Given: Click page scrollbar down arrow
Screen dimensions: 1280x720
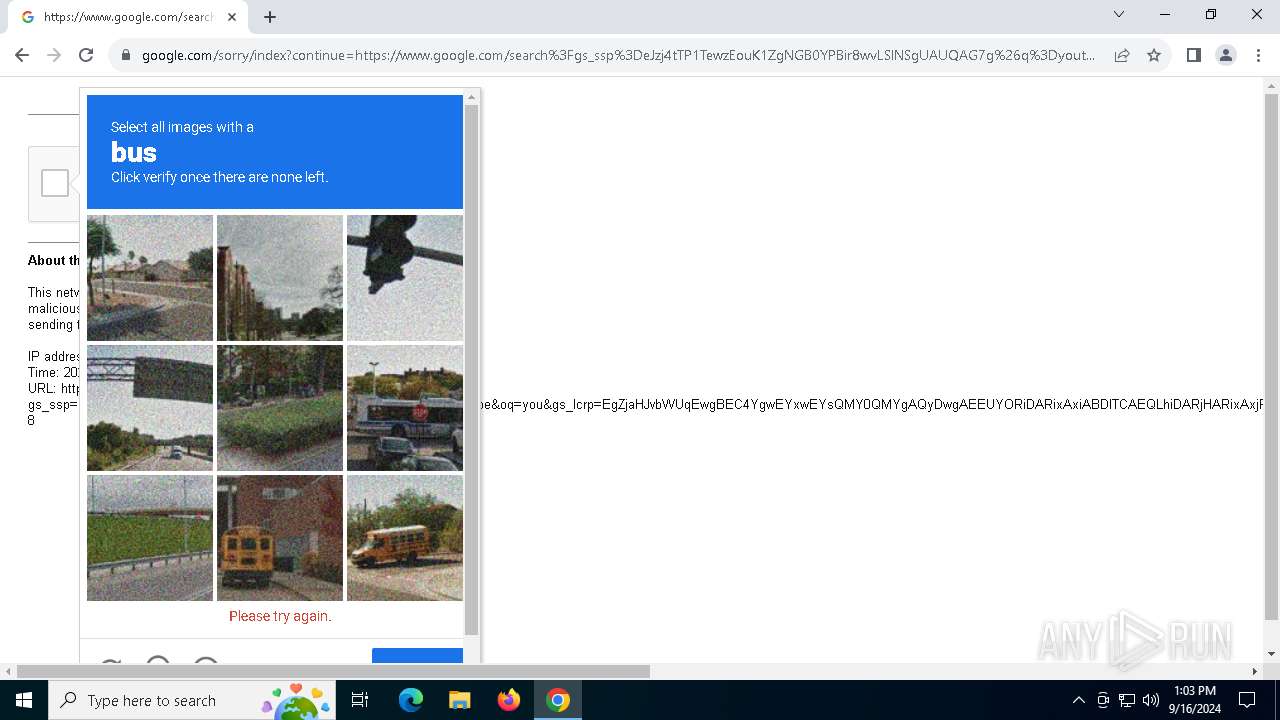Looking at the screenshot, I should coord(1271,654).
